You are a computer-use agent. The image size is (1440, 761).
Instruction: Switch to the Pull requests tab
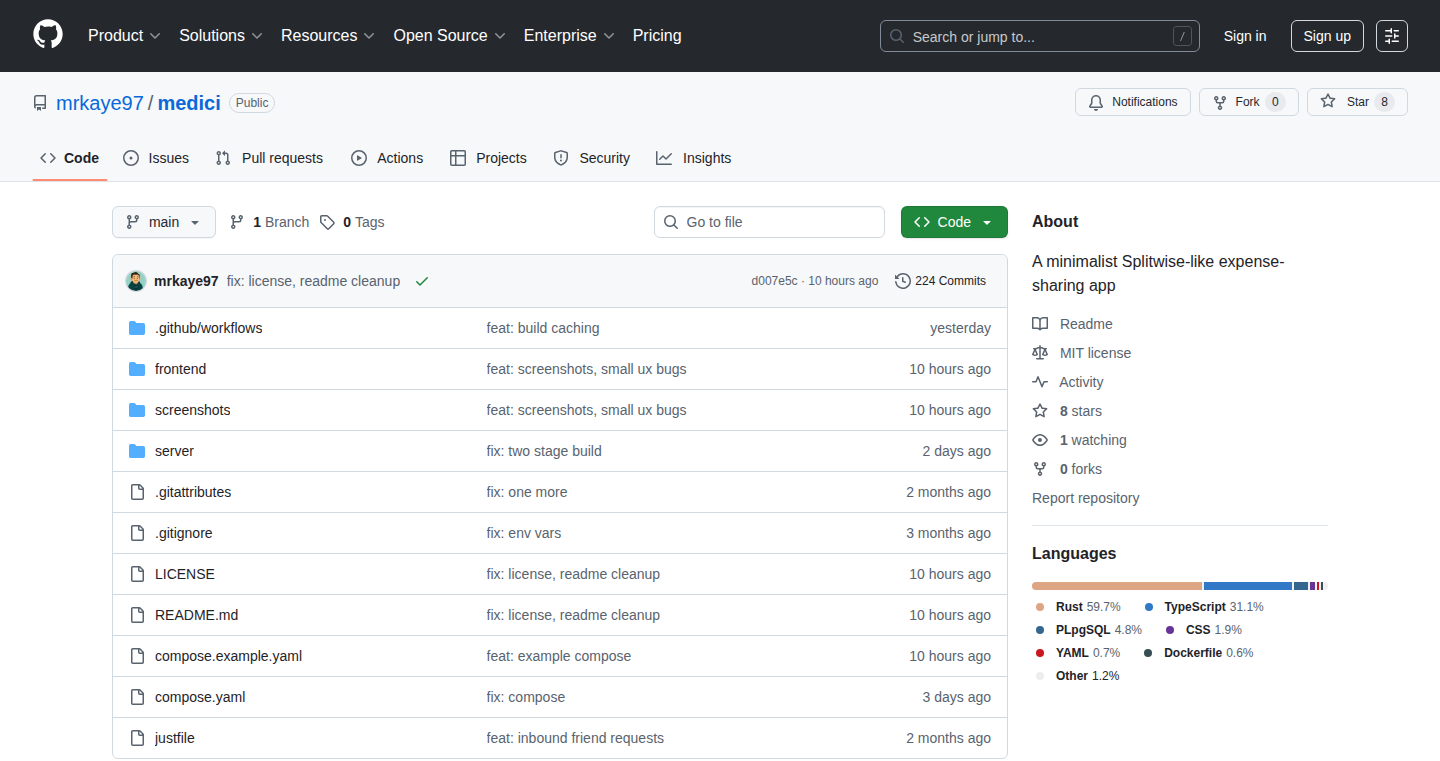click(x=270, y=158)
